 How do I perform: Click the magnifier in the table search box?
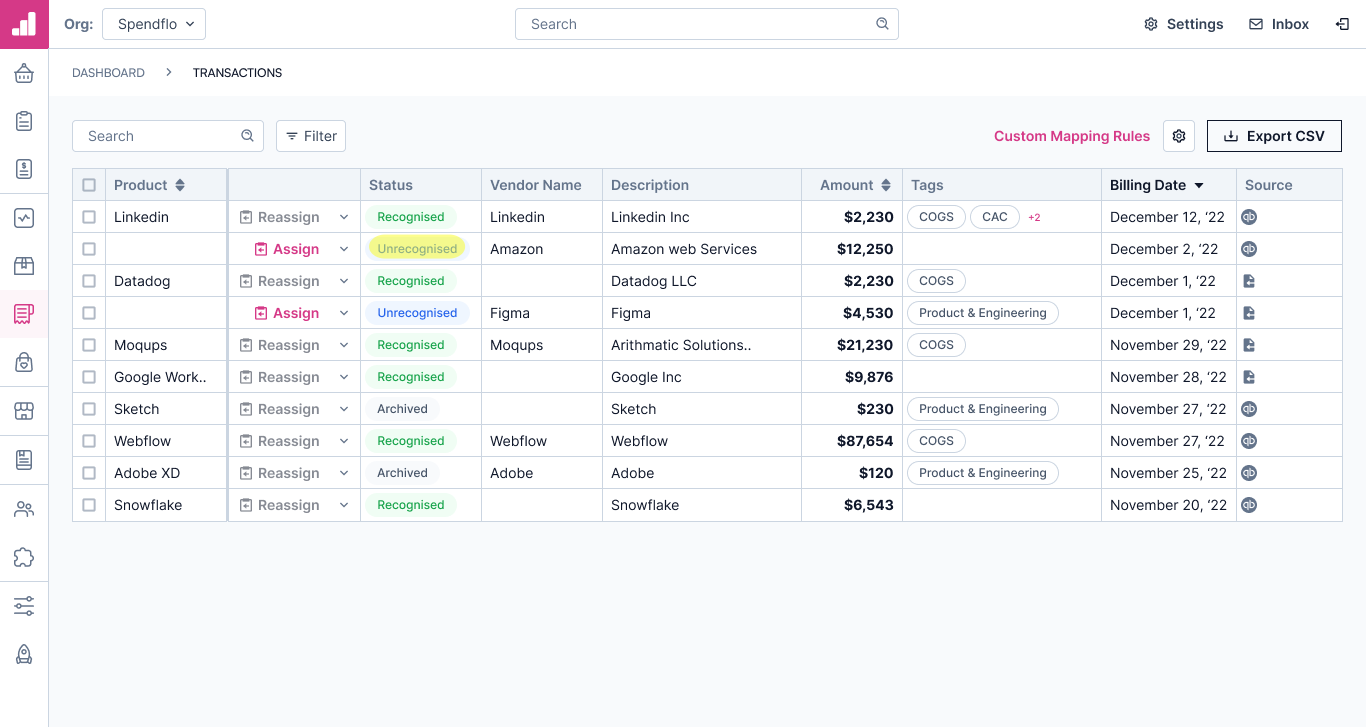[248, 136]
